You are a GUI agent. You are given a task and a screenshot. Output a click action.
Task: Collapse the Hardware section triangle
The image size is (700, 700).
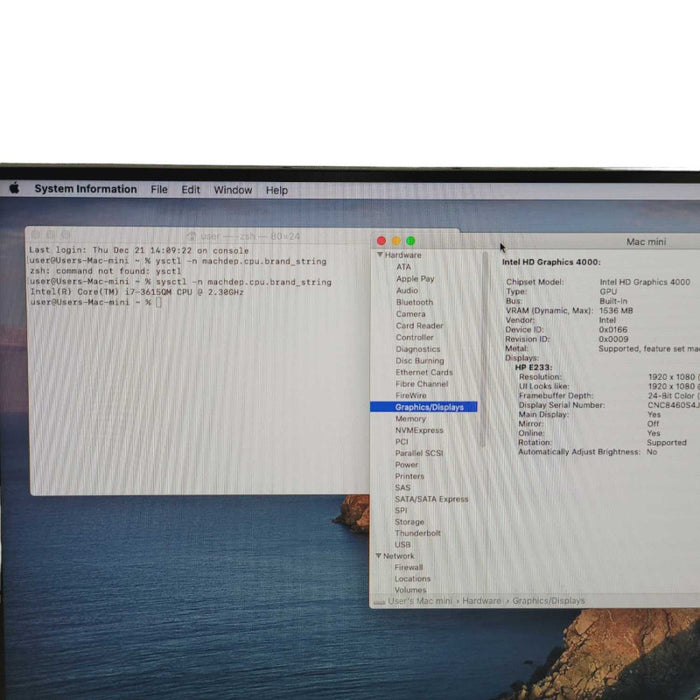pyautogui.click(x=380, y=254)
